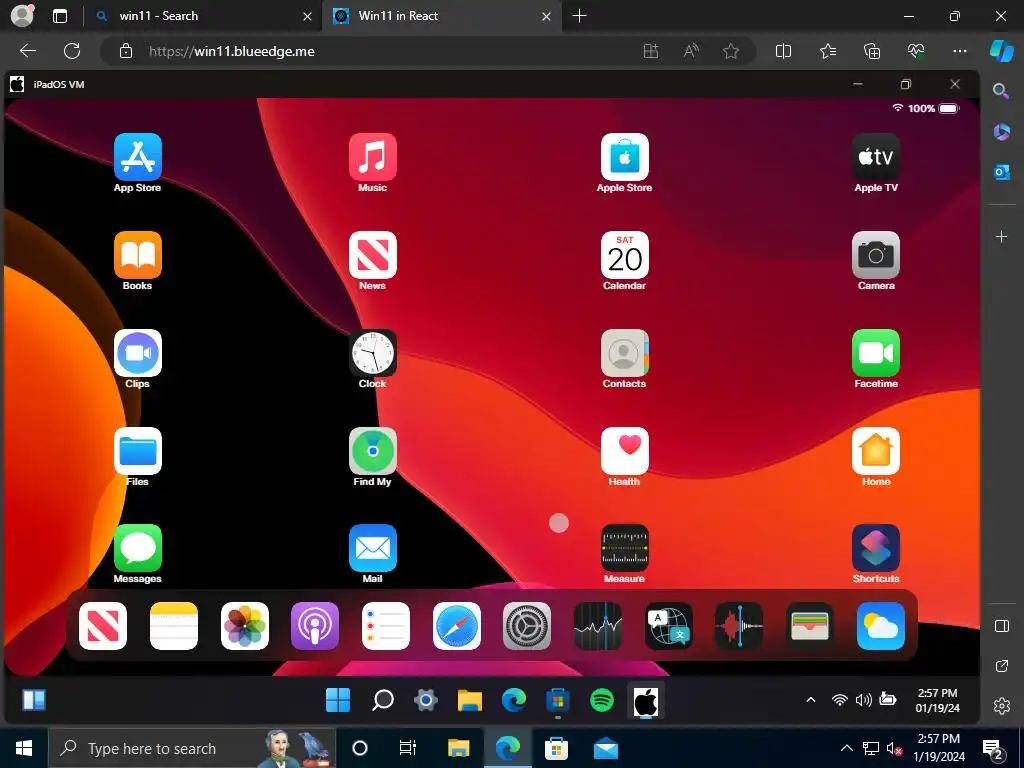Click the Type here to search box
The height and width of the screenshot is (768, 1024).
tap(192, 748)
